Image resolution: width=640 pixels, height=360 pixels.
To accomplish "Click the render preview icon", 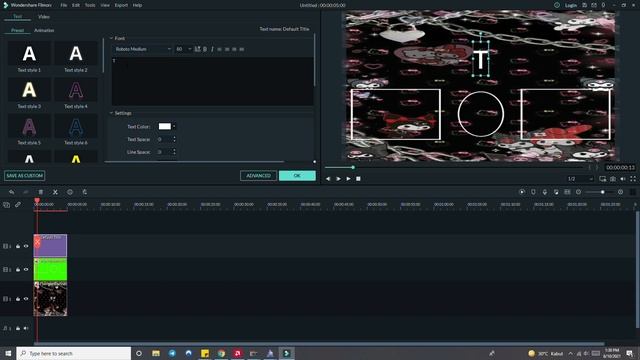I will 522,192.
